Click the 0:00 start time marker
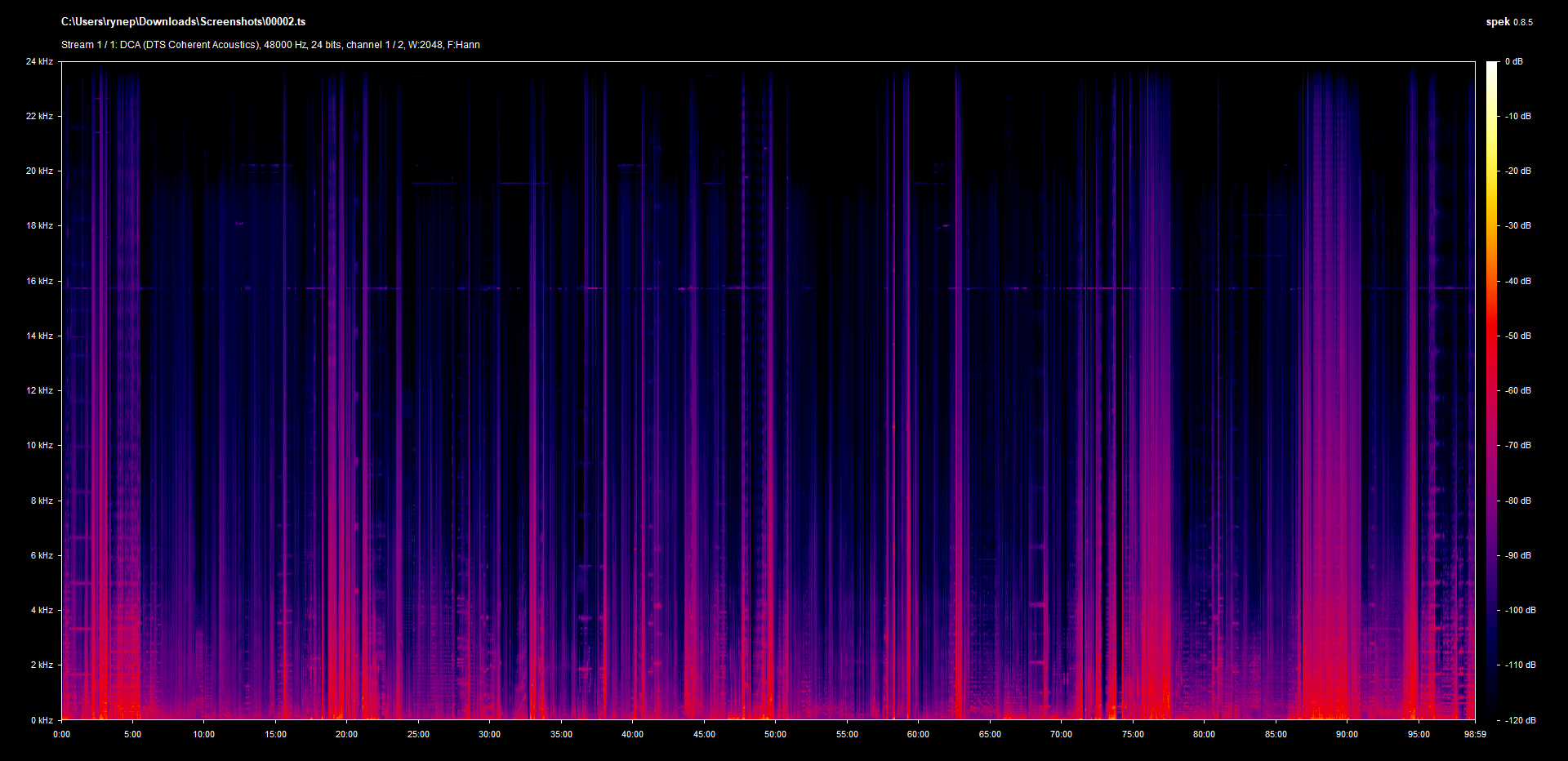 click(62, 735)
